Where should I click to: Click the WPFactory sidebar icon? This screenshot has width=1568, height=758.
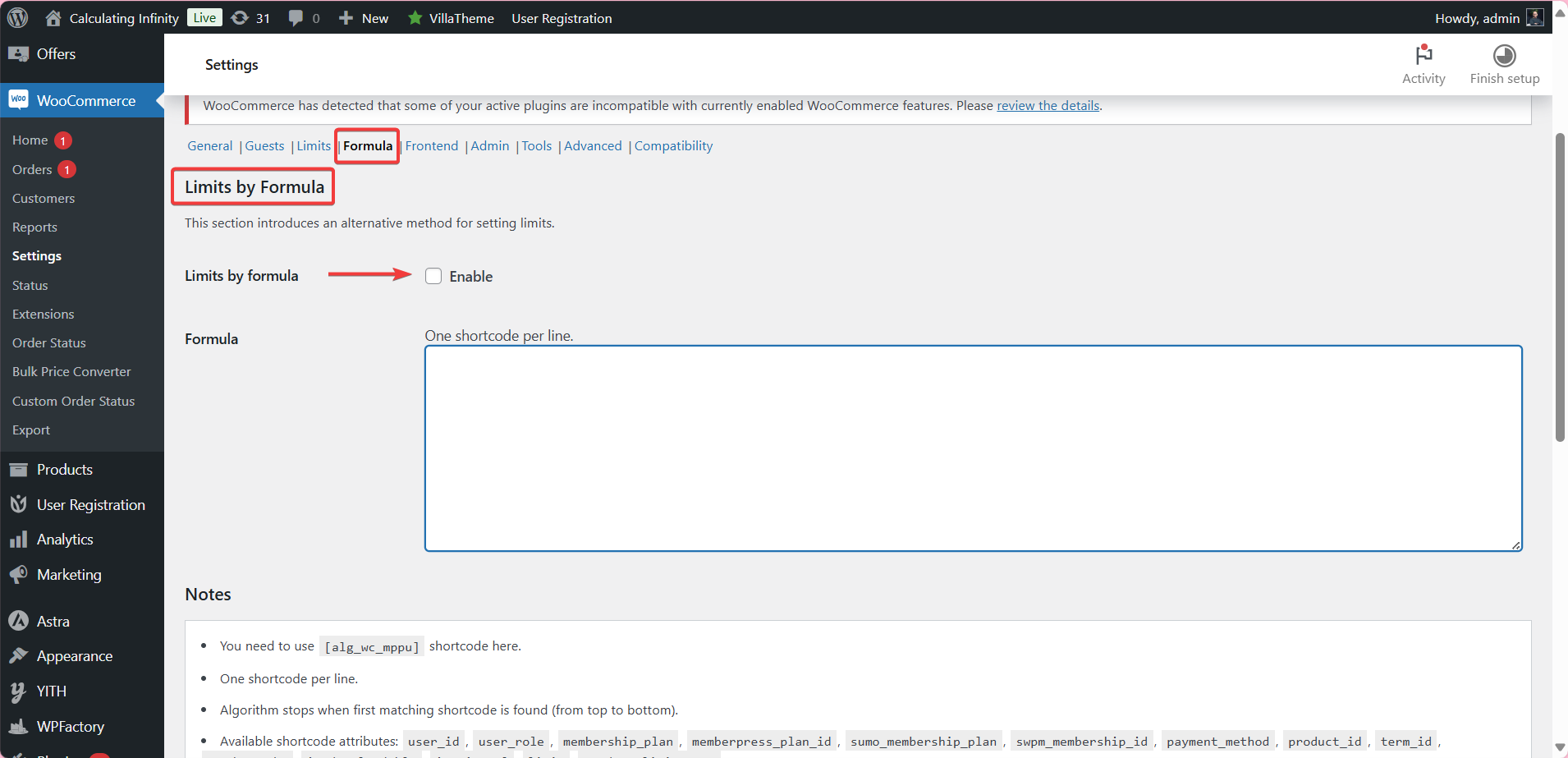(18, 726)
